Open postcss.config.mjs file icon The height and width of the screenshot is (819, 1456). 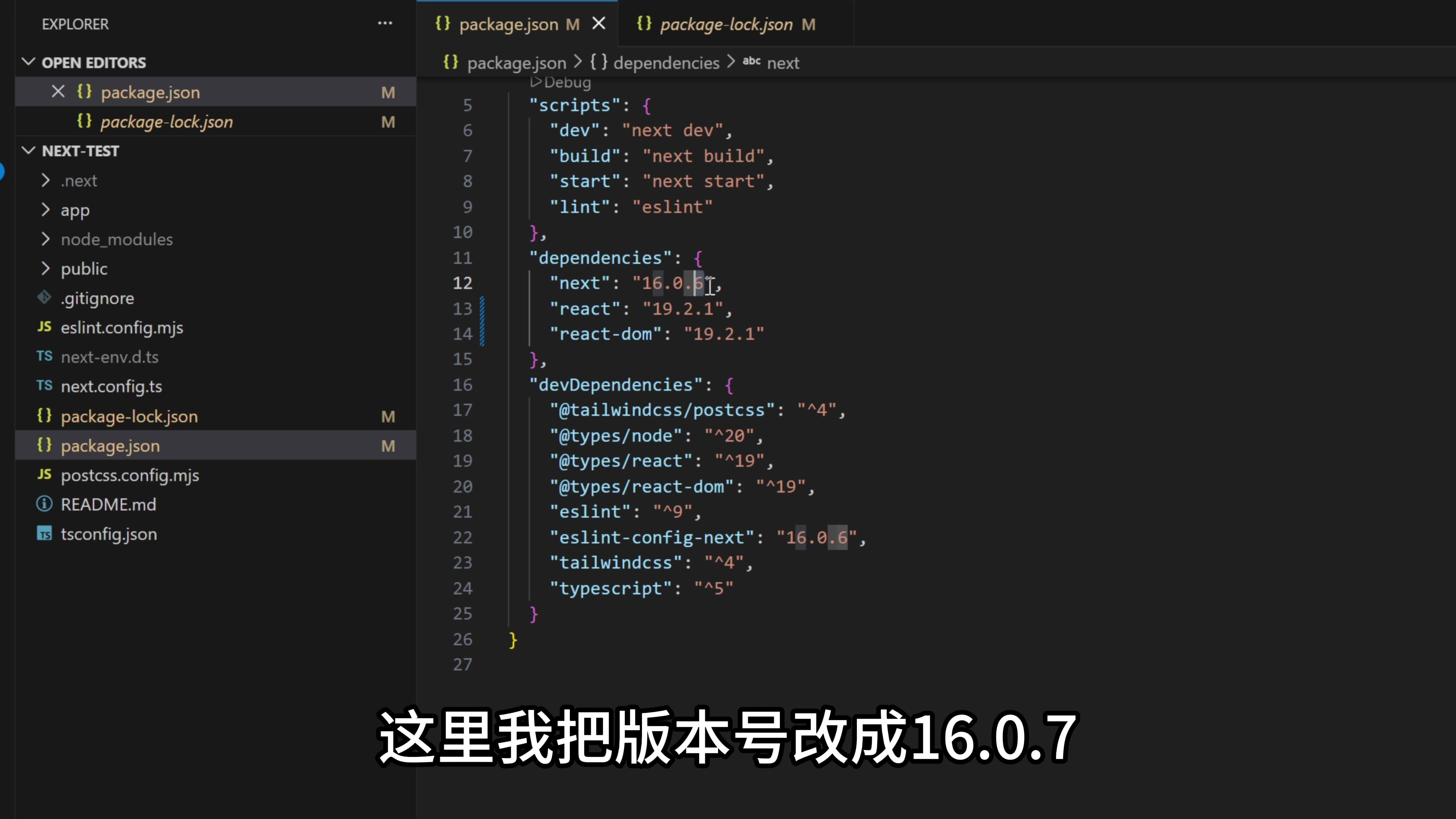(x=44, y=475)
